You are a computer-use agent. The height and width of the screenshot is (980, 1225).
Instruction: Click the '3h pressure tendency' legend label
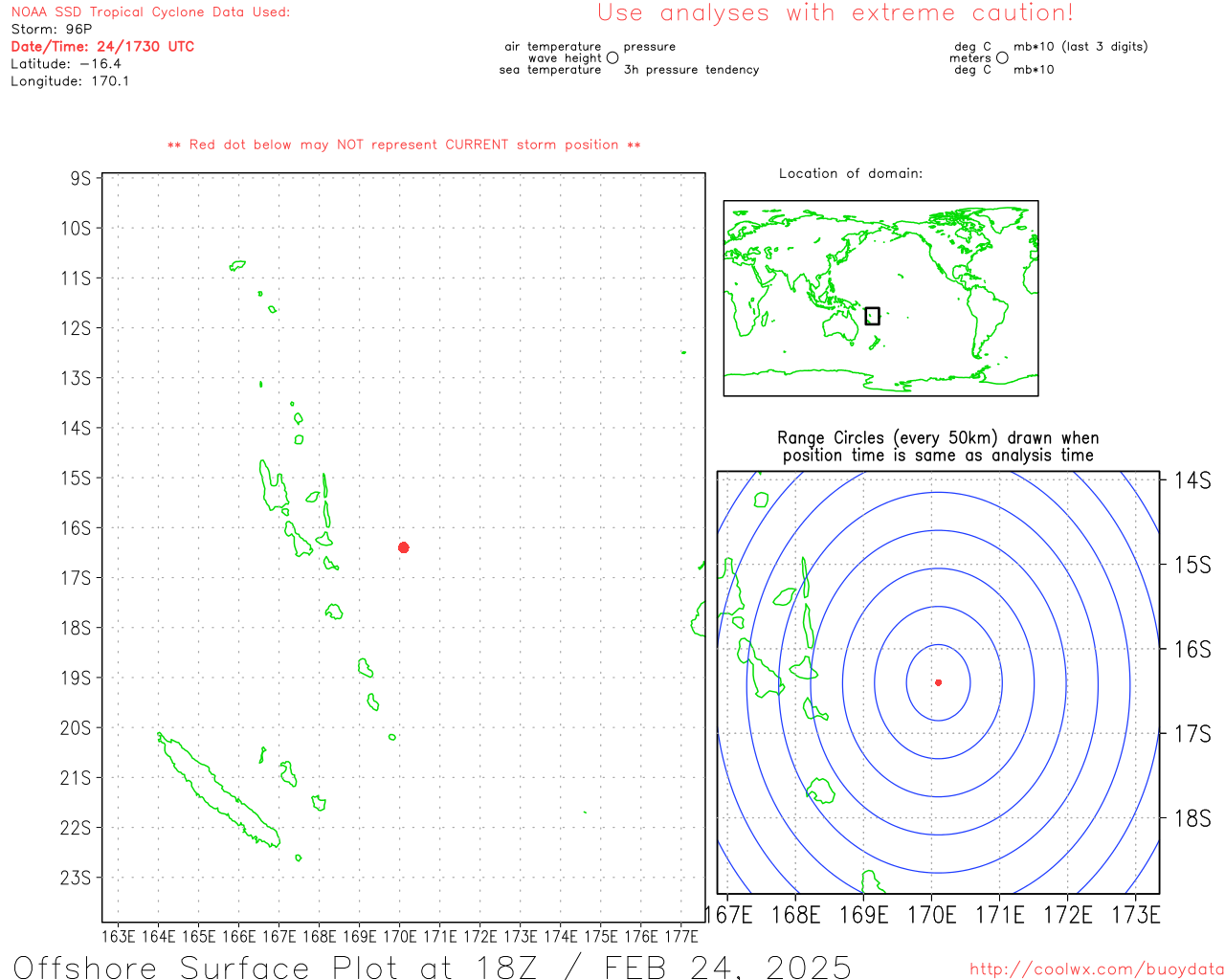[x=691, y=70]
